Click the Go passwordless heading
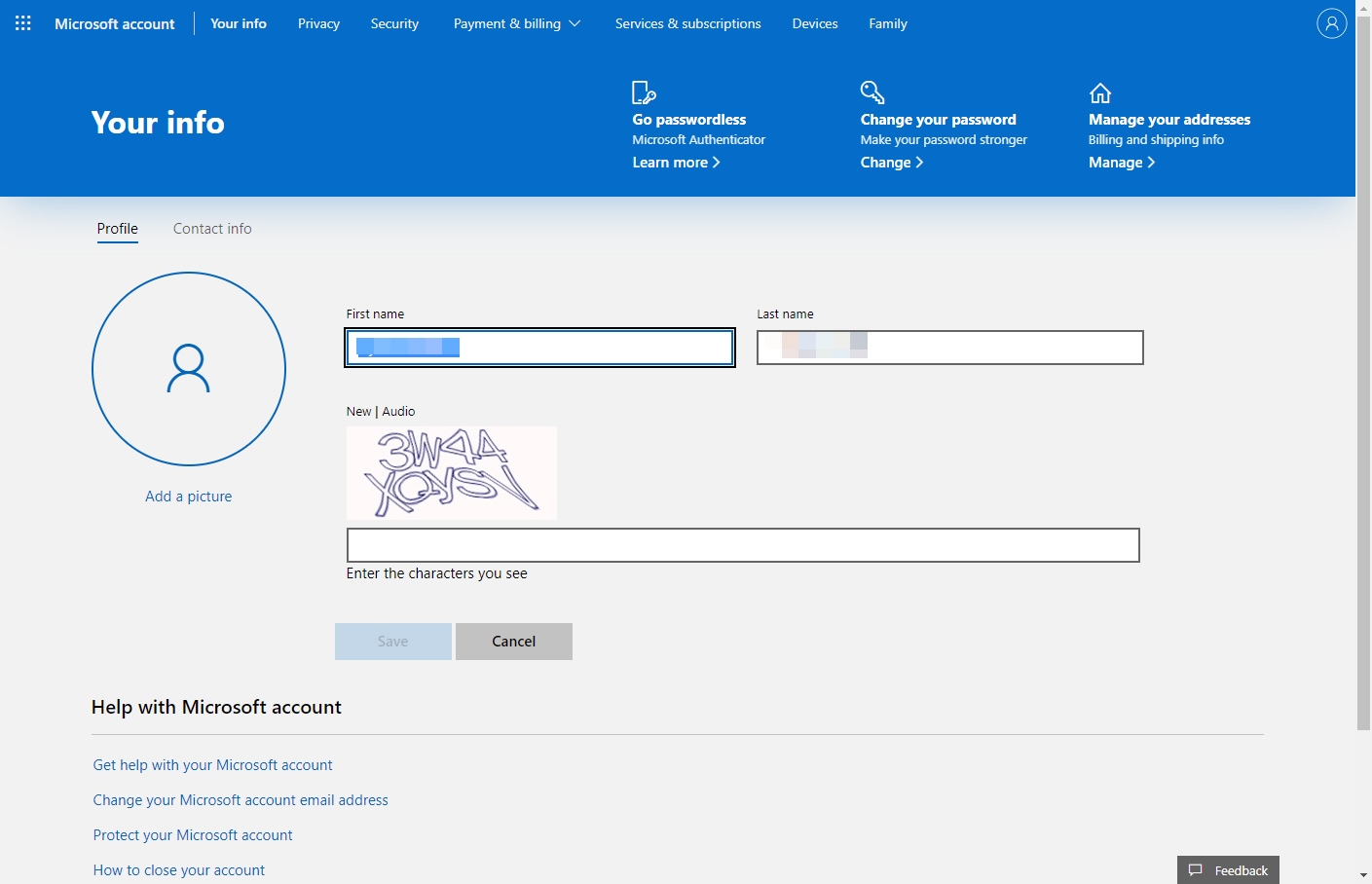 coord(689,120)
